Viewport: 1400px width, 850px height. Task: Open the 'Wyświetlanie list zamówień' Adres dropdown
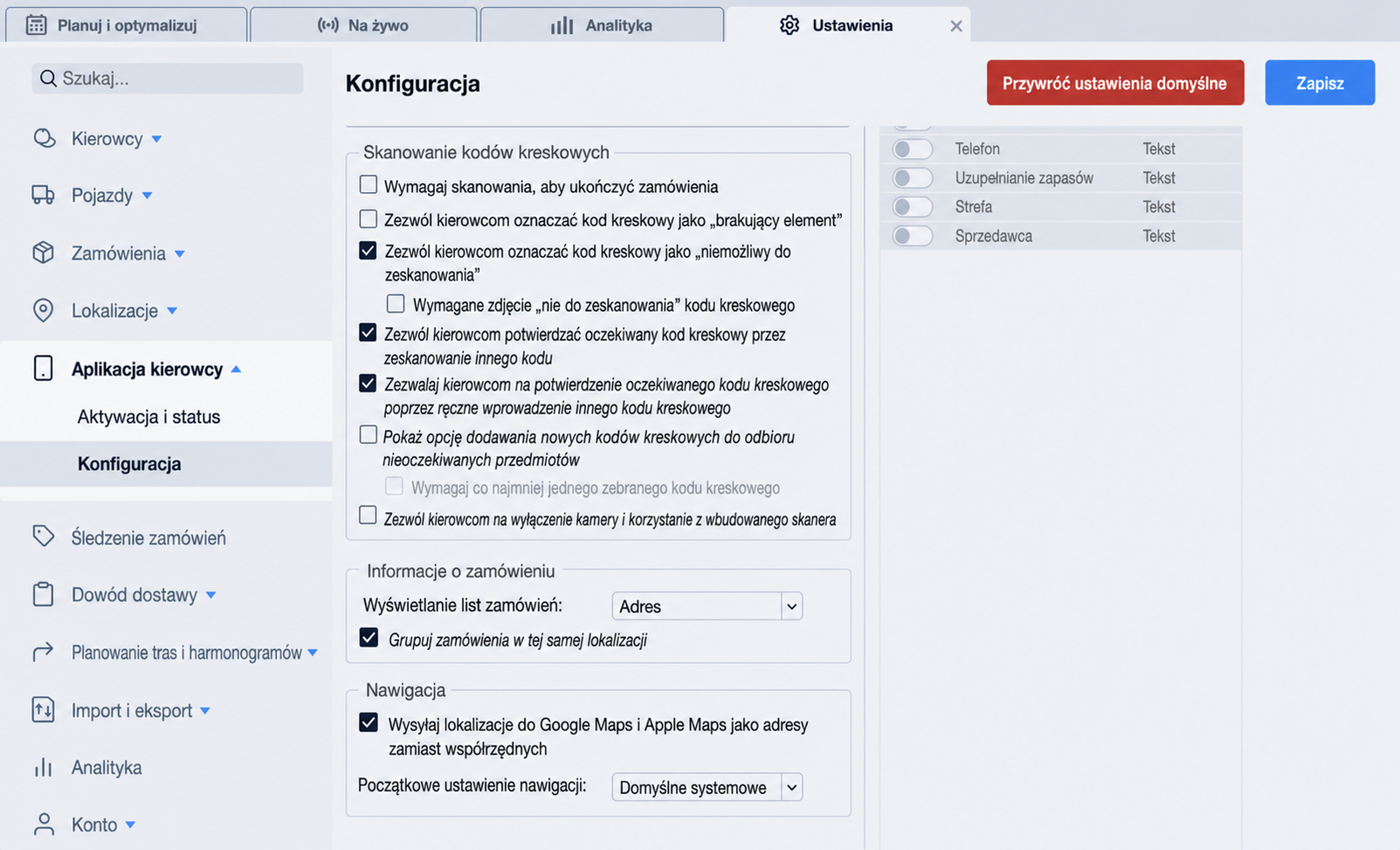click(707, 606)
